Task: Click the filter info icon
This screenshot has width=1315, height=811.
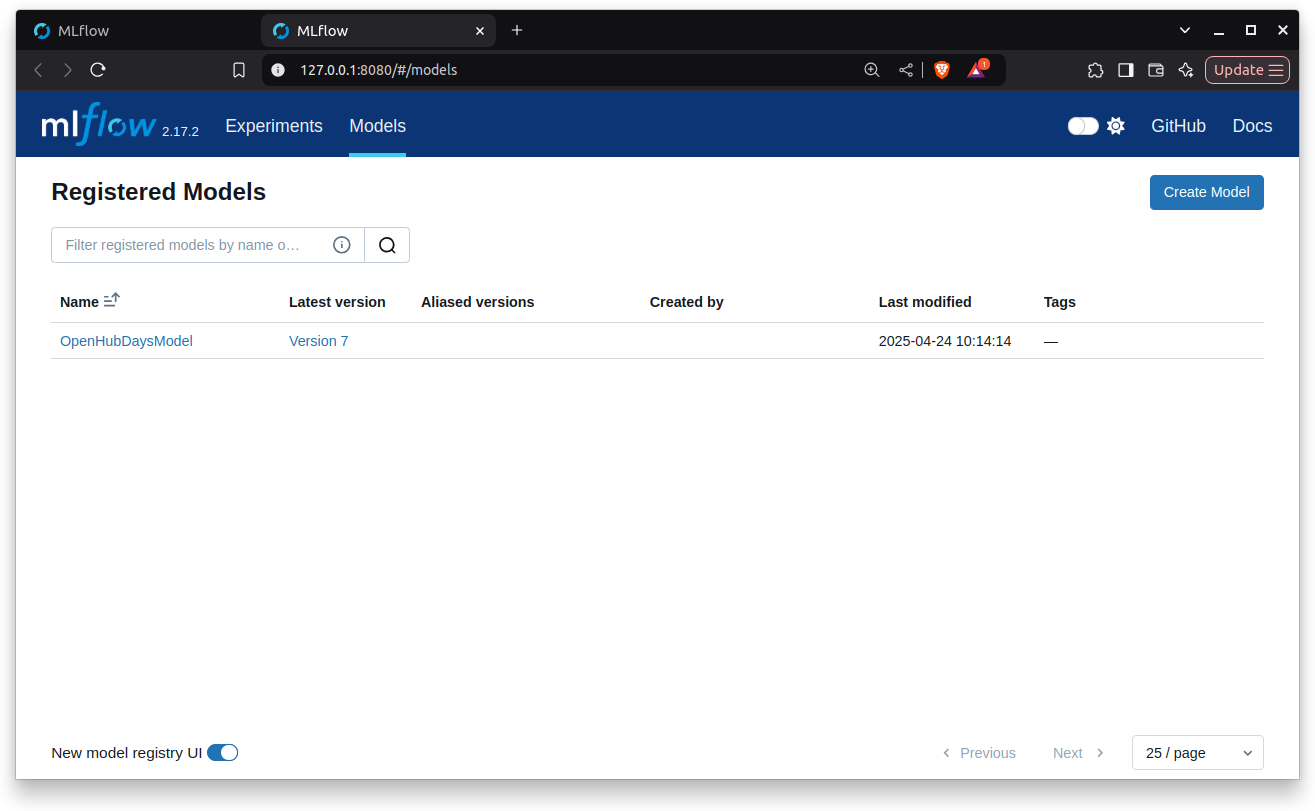Action: coord(342,245)
